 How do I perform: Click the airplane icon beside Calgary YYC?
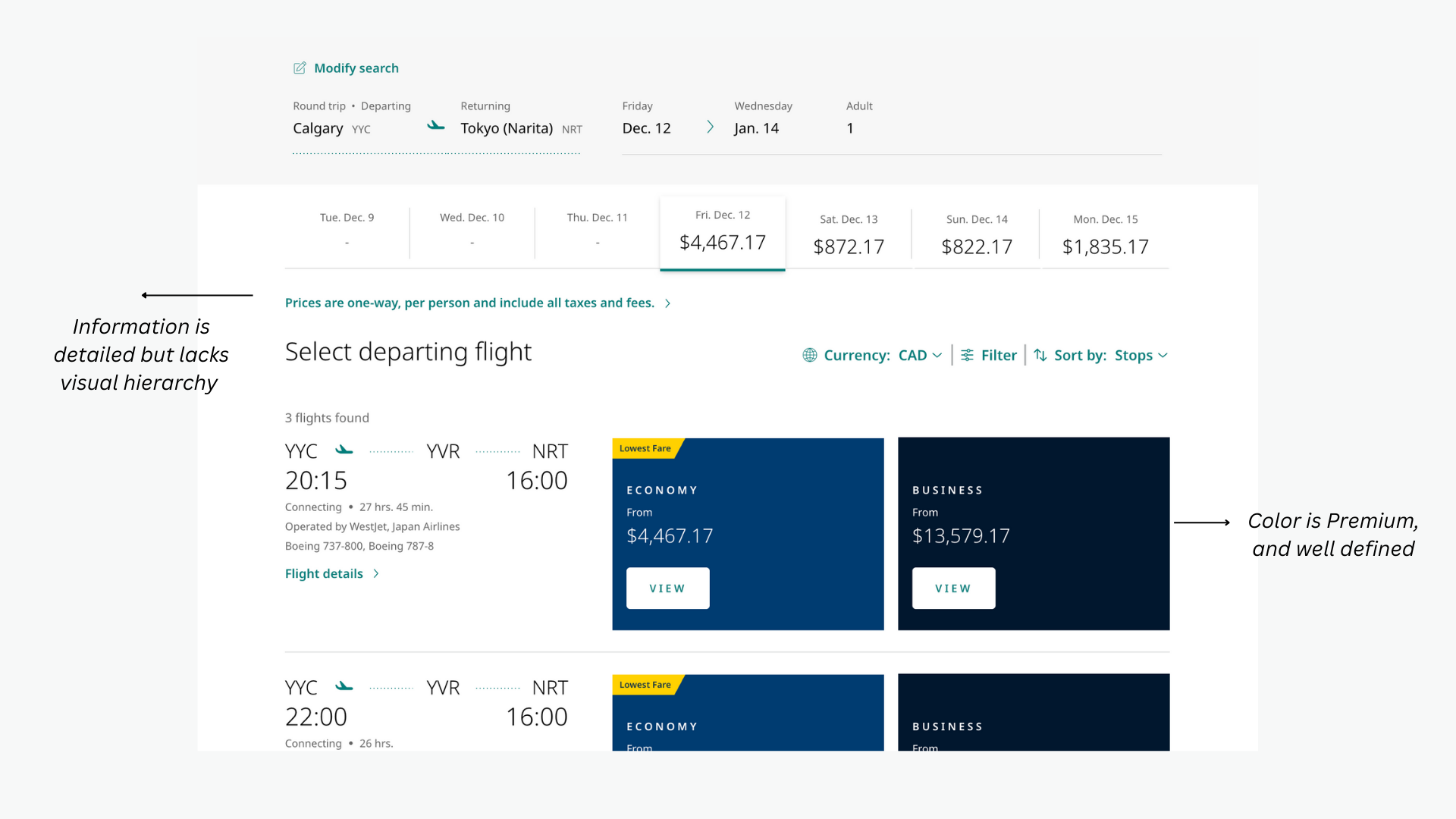[x=436, y=126]
